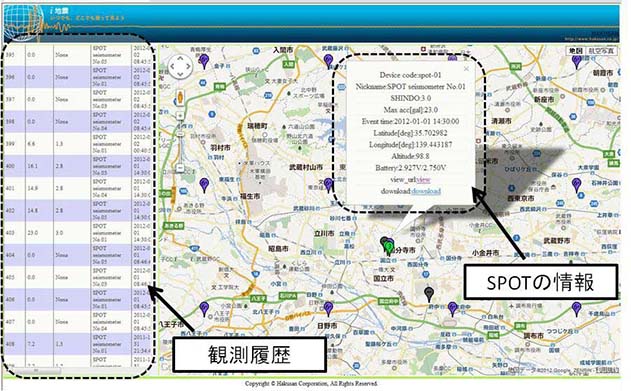Close the SPOT info popup with the X
Screen dimensions: 631x391
466,69
